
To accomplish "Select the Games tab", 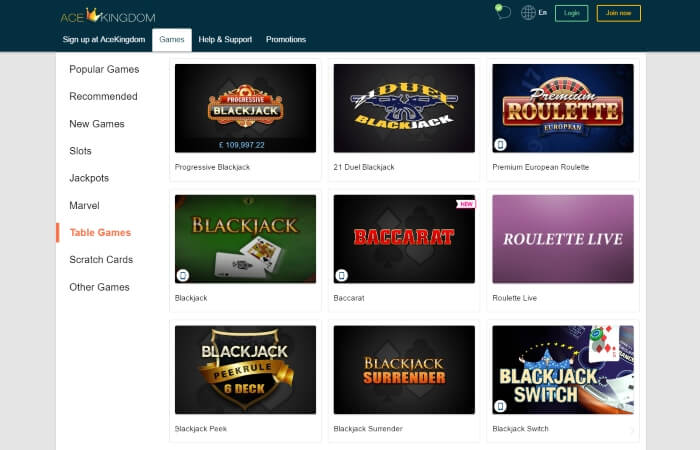I will point(172,39).
